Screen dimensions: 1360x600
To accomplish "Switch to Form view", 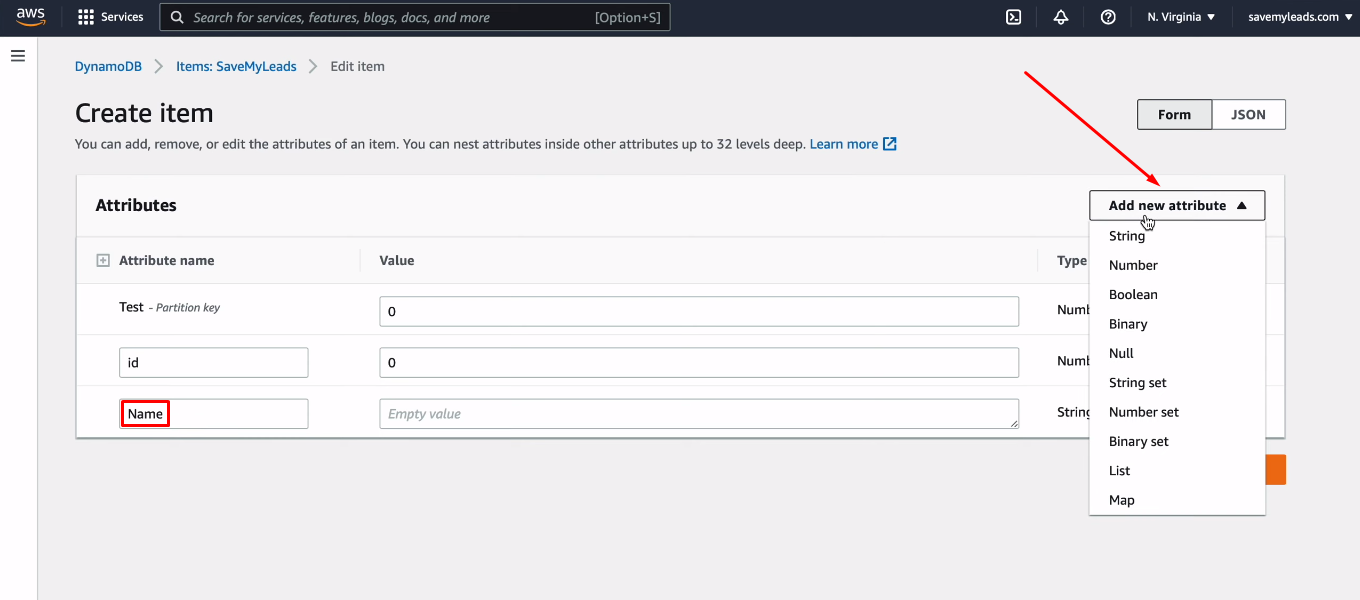I will click(x=1174, y=115).
